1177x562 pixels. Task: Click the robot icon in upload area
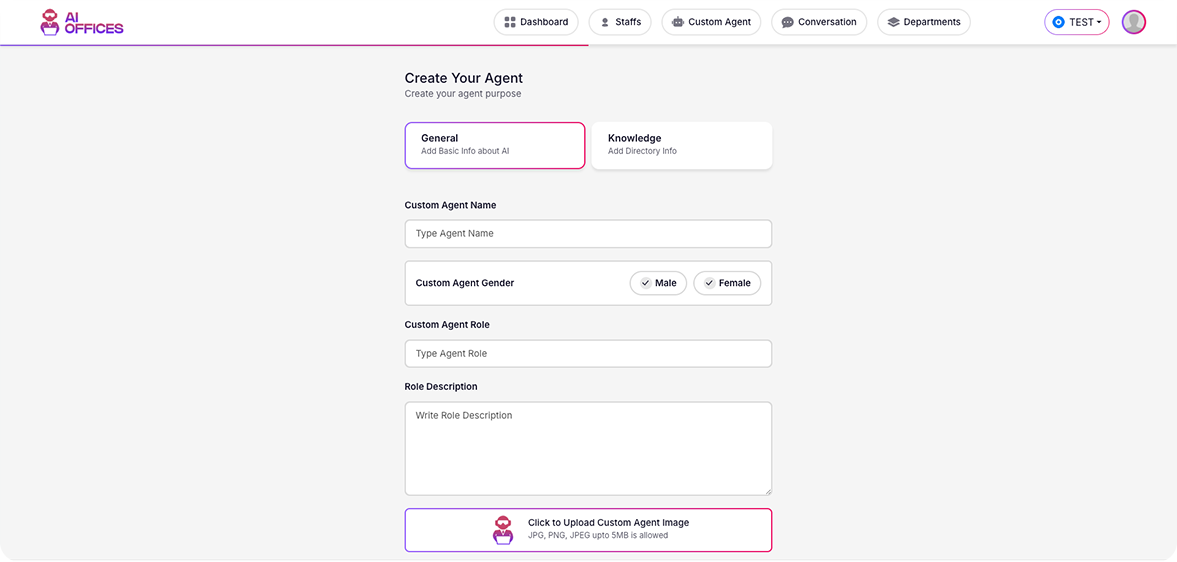[503, 530]
